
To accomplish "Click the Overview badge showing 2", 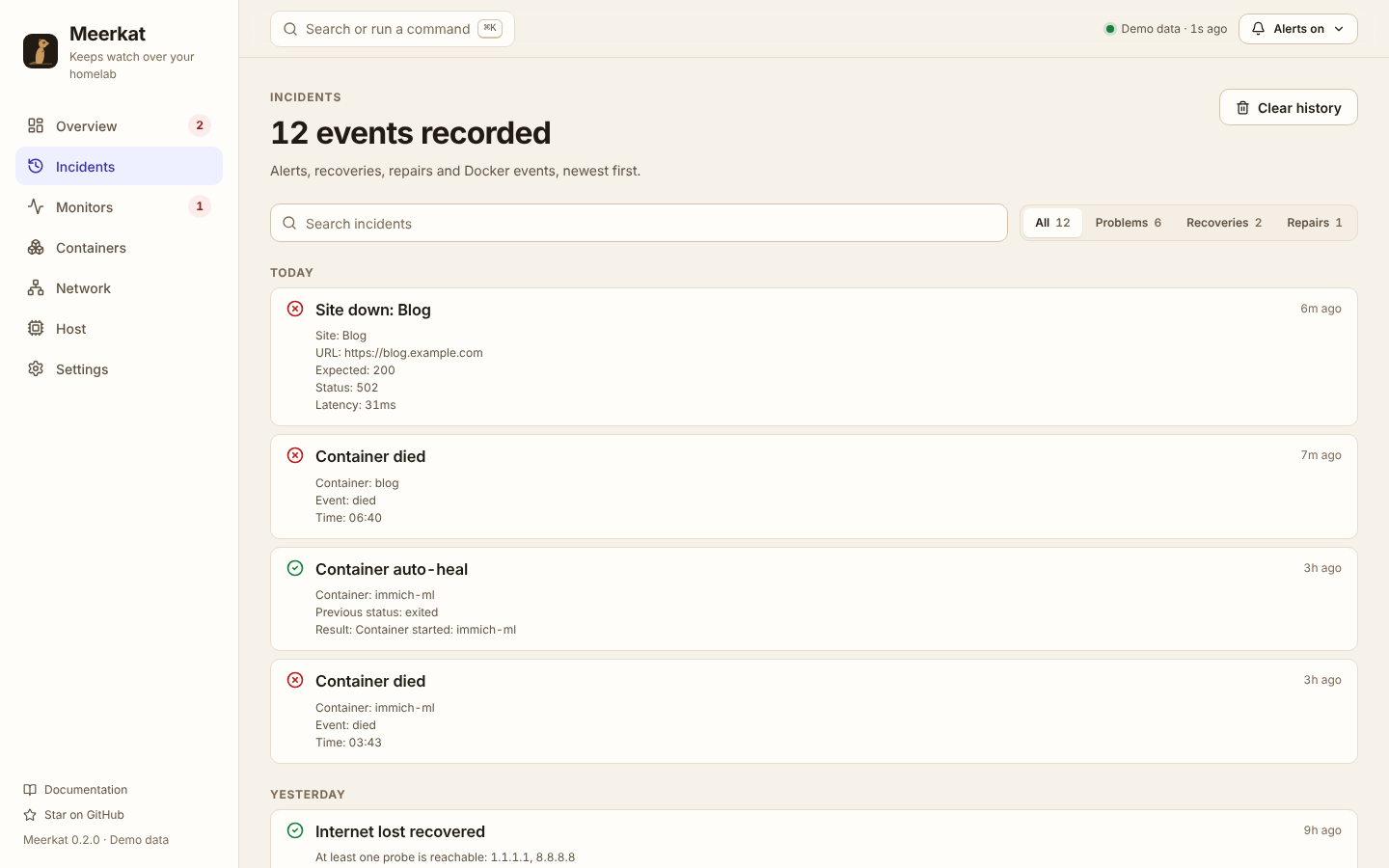I will (200, 125).
